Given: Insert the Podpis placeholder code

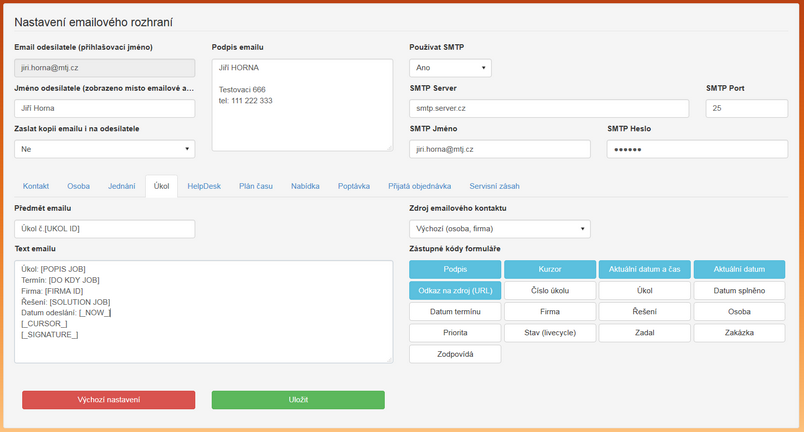Looking at the screenshot, I should (455, 269).
